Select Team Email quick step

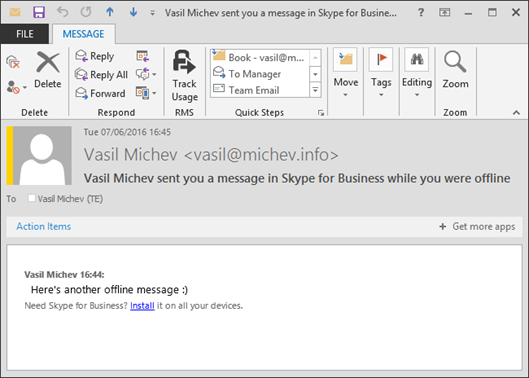(x=259, y=90)
